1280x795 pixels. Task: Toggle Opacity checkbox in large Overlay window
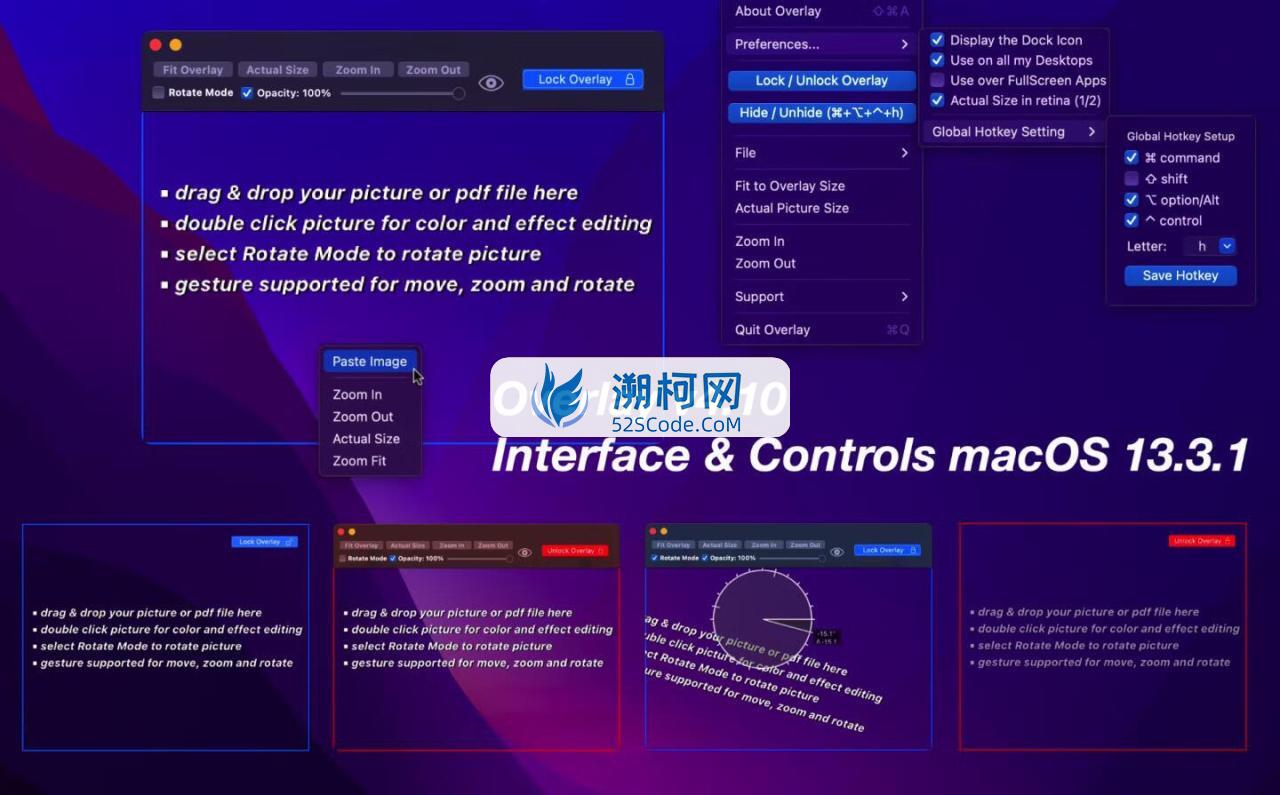coord(247,93)
